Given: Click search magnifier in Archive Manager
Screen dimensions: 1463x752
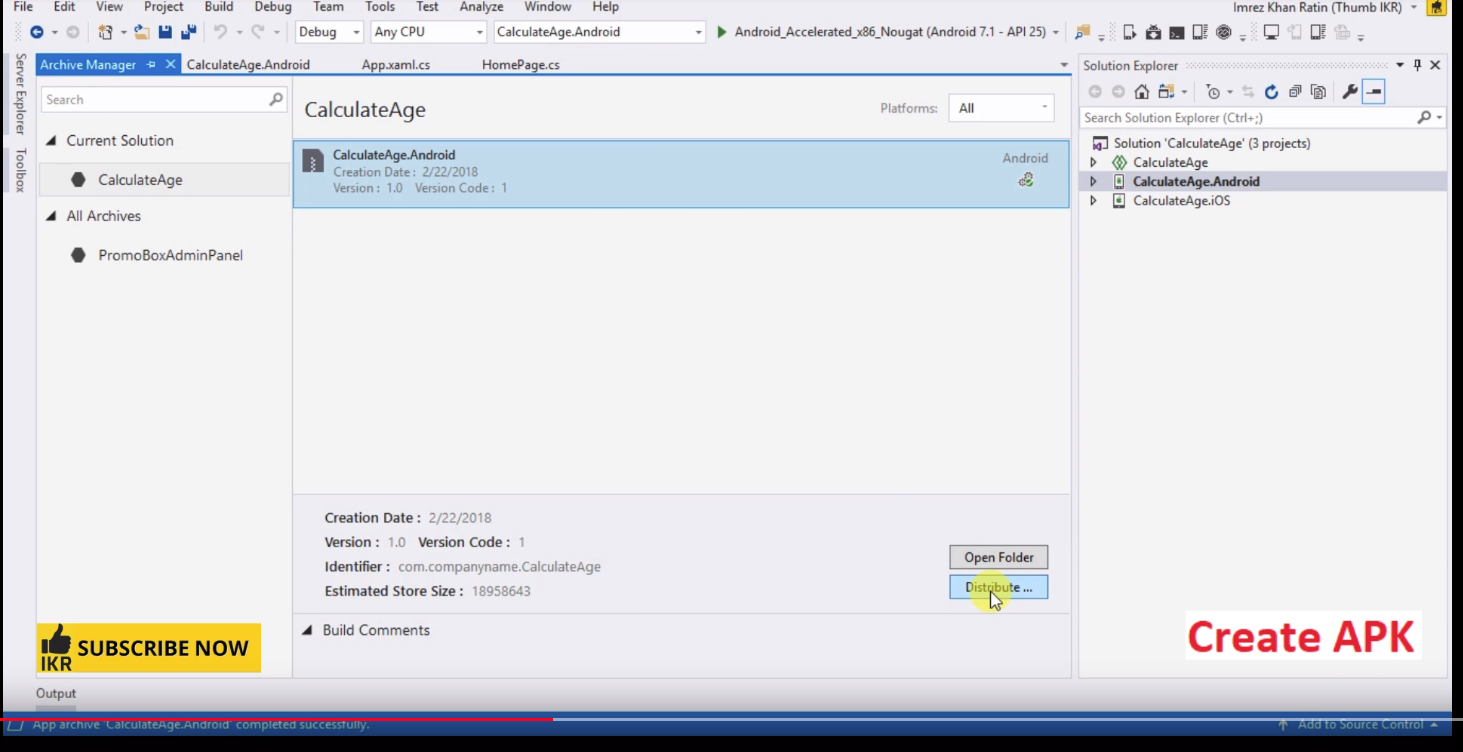Looking at the screenshot, I should [276, 100].
